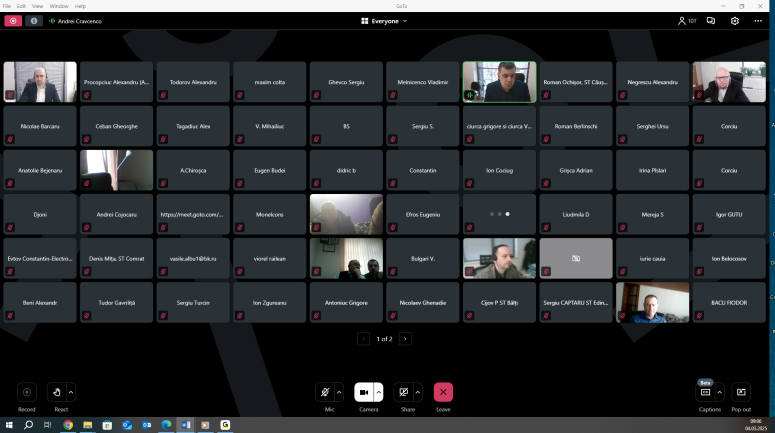Expand microphone options arrow next to Mic
This screenshot has width=775, height=433.
[339, 392]
